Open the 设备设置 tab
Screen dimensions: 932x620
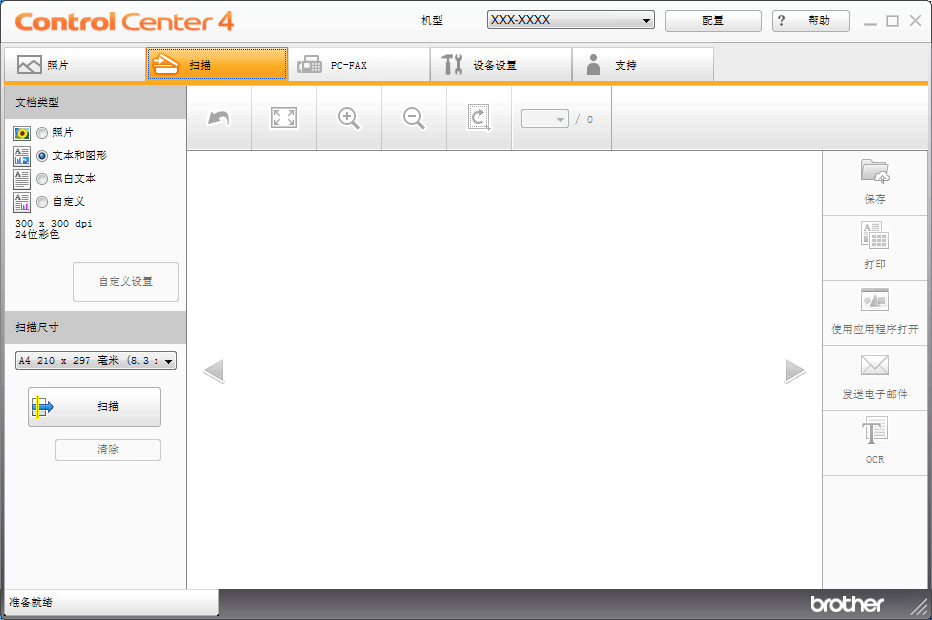point(501,65)
